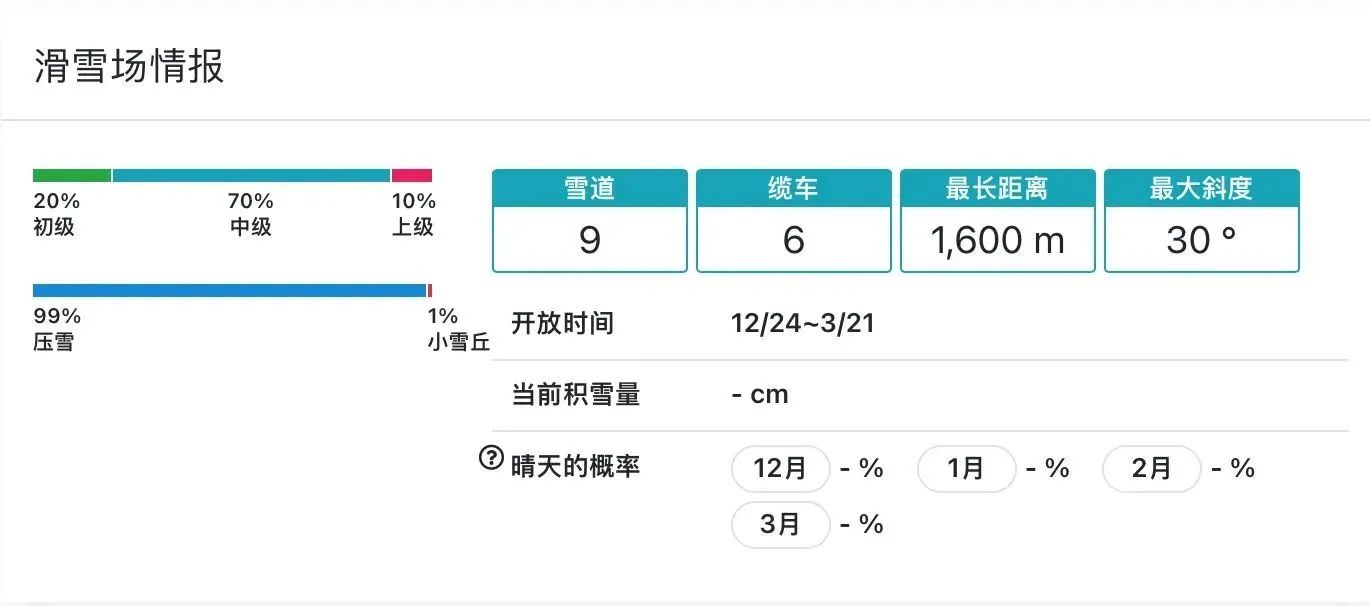The width and height of the screenshot is (1370, 606).
Task: Click the 晴天的概率 label
Action: [575, 466]
